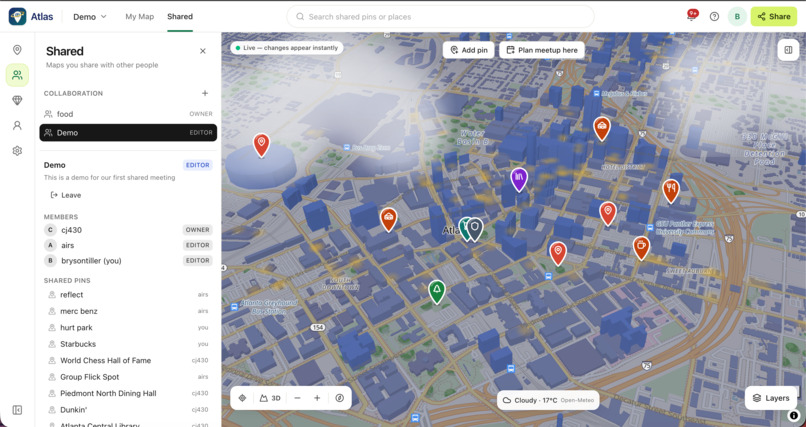806x427 pixels.
Task: Click the Plan meetup here button
Action: (x=542, y=50)
